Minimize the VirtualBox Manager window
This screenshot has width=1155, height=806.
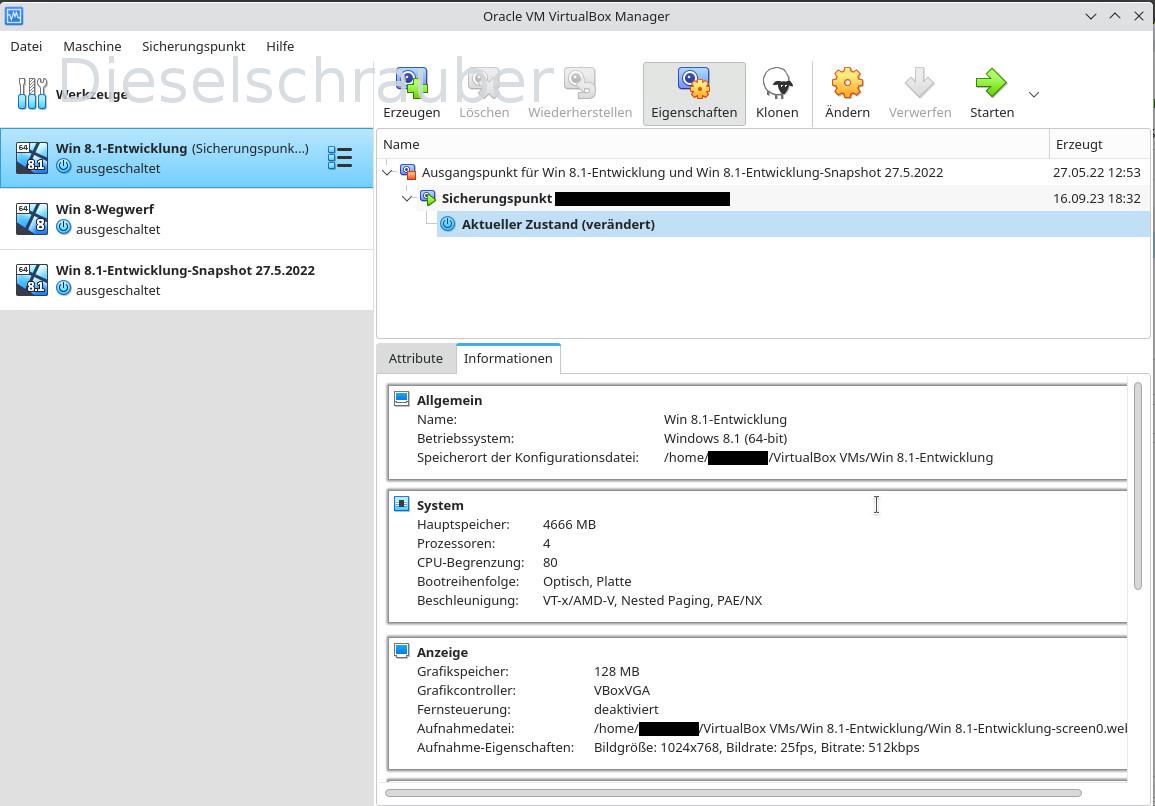pyautogui.click(x=1091, y=16)
